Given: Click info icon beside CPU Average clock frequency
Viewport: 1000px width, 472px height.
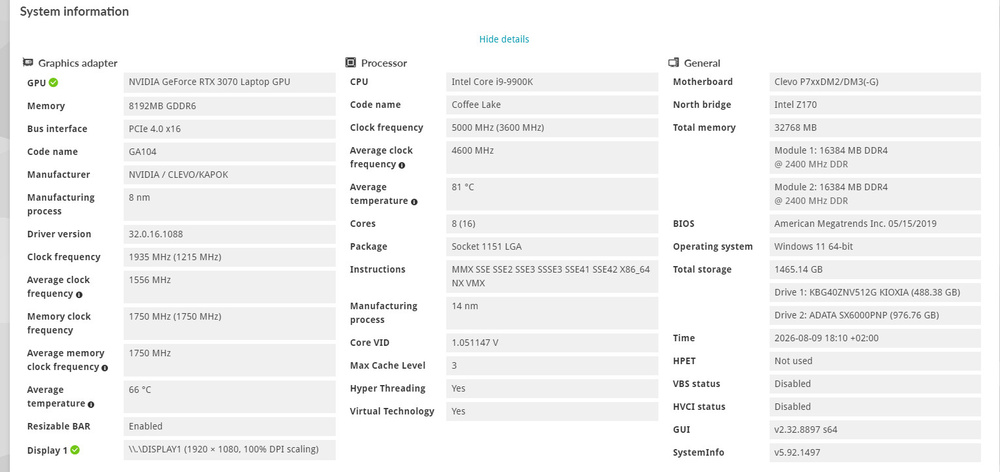Looking at the screenshot, I should pos(402,165).
